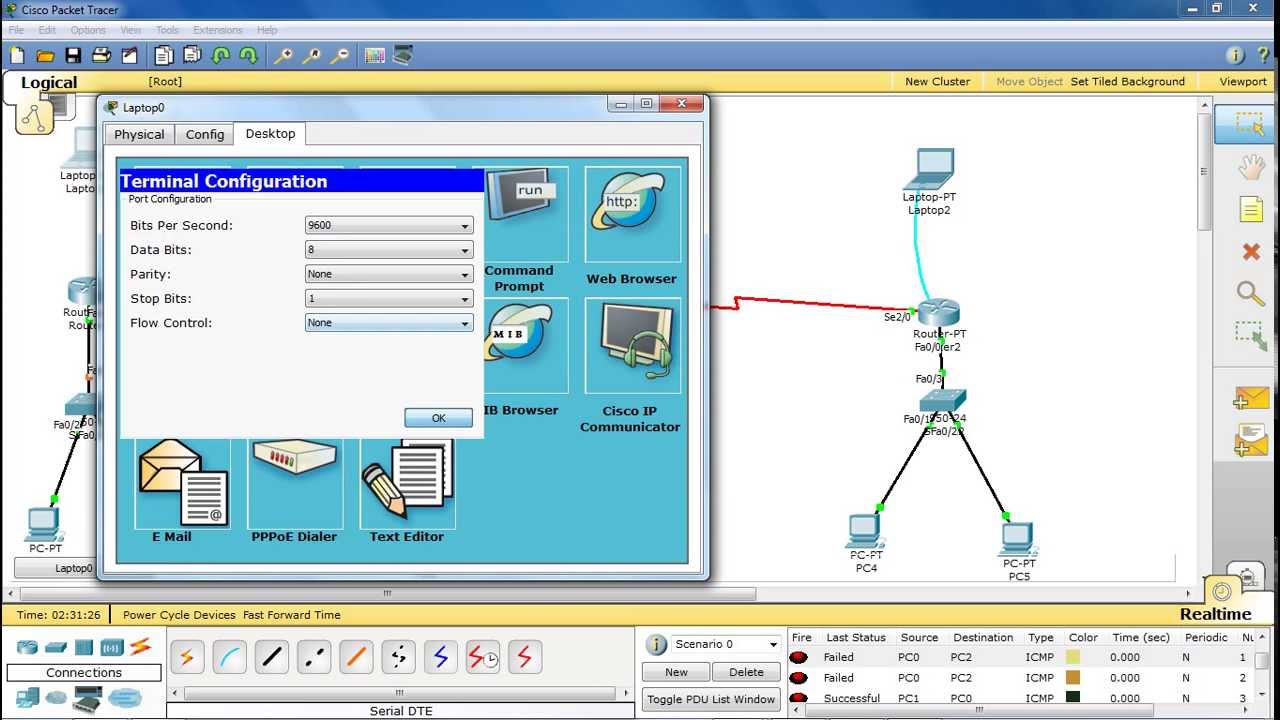This screenshot has height=720, width=1280.
Task: Open the drawing palette toolbar icon
Action: click(x=375, y=56)
